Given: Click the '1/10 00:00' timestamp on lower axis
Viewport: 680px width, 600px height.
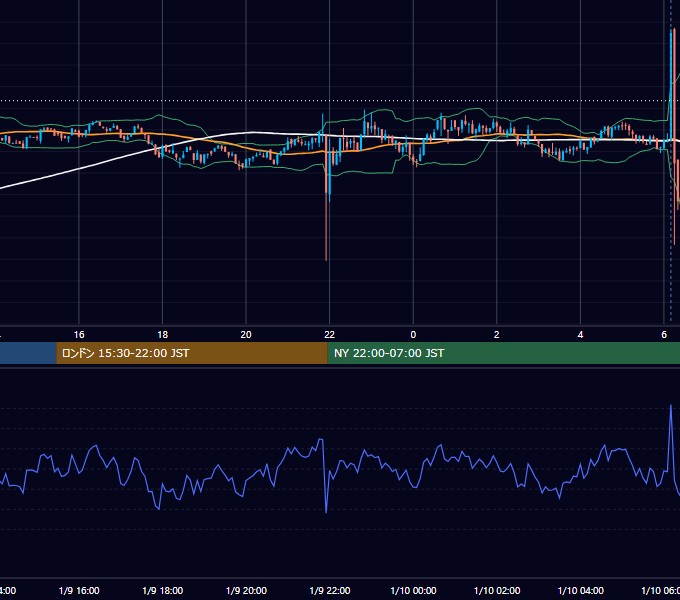Looking at the screenshot, I should click(x=413, y=590).
